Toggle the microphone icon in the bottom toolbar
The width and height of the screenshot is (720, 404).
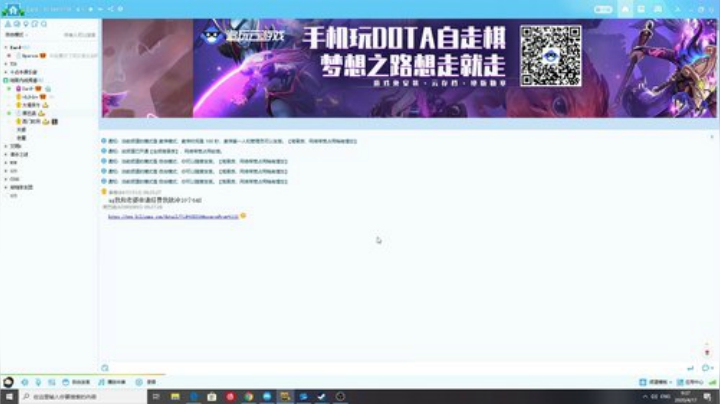click(x=38, y=382)
